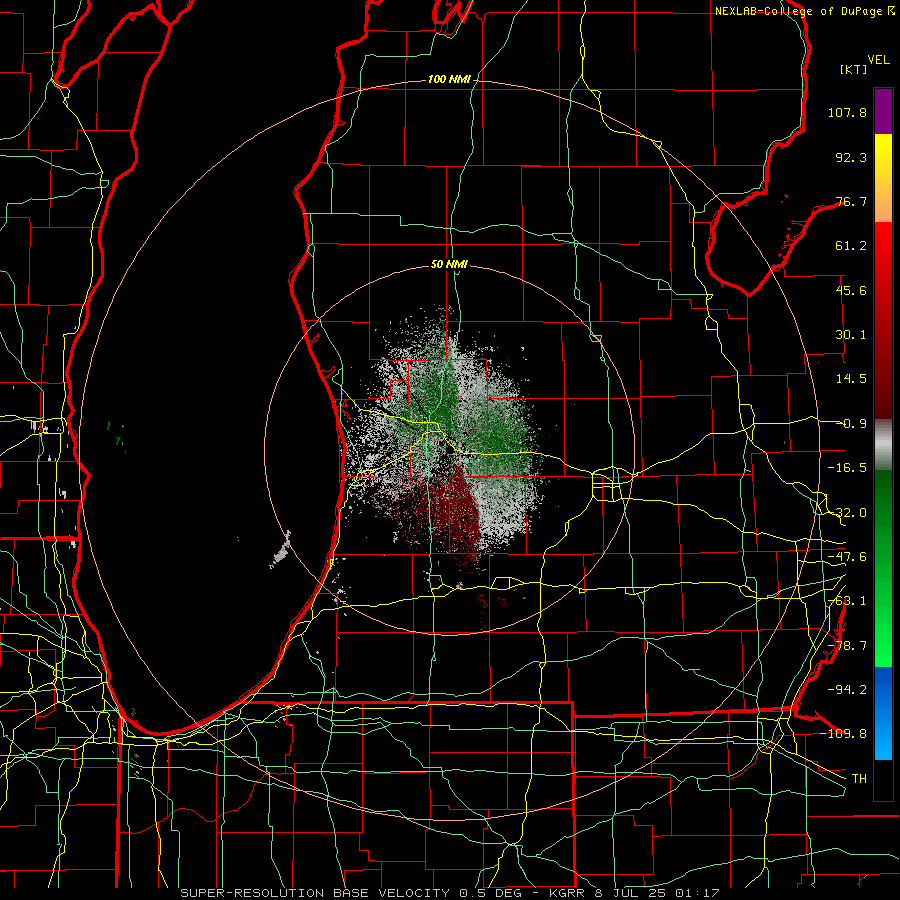Select the 107.8 legend value
This screenshot has width=900, height=900.
point(847,112)
